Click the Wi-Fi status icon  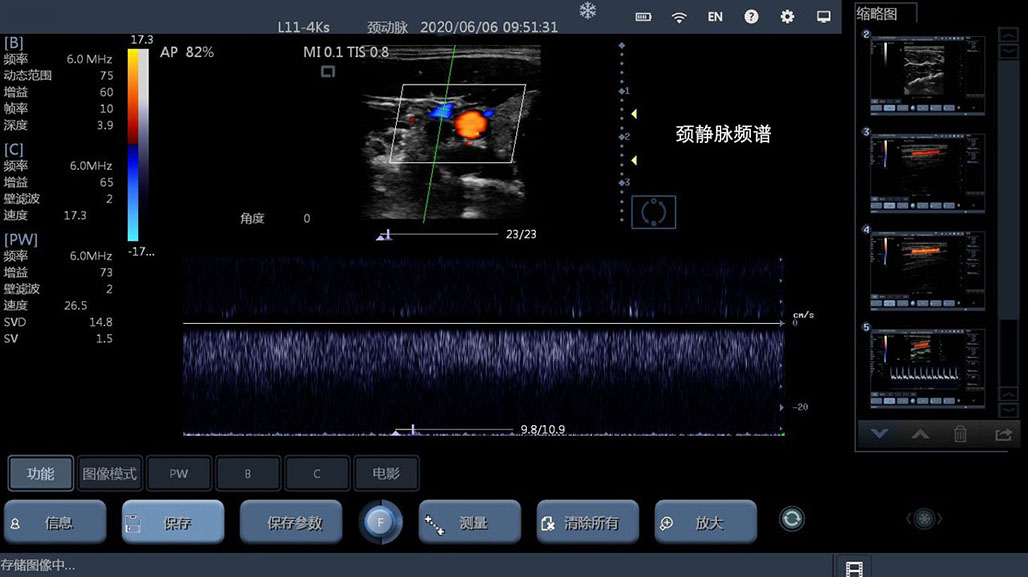pyautogui.click(x=679, y=17)
